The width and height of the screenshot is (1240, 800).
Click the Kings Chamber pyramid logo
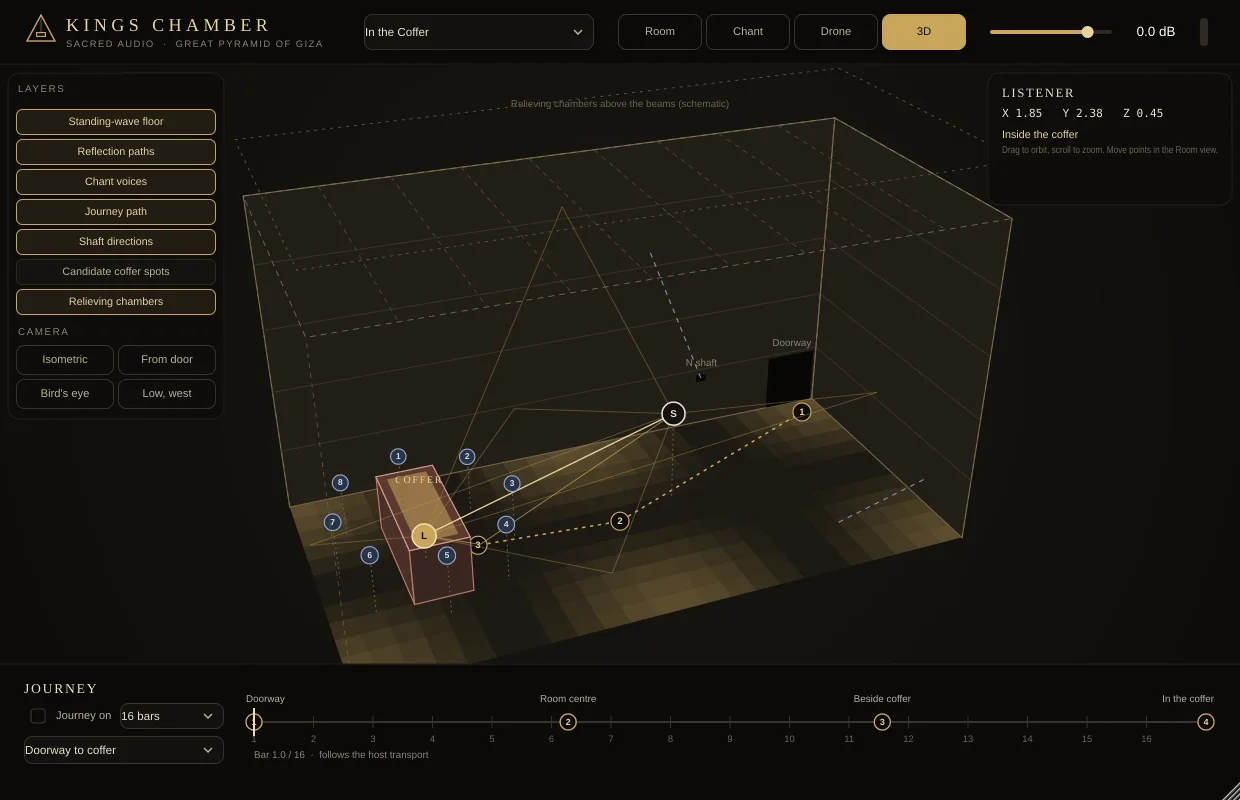click(x=41, y=29)
